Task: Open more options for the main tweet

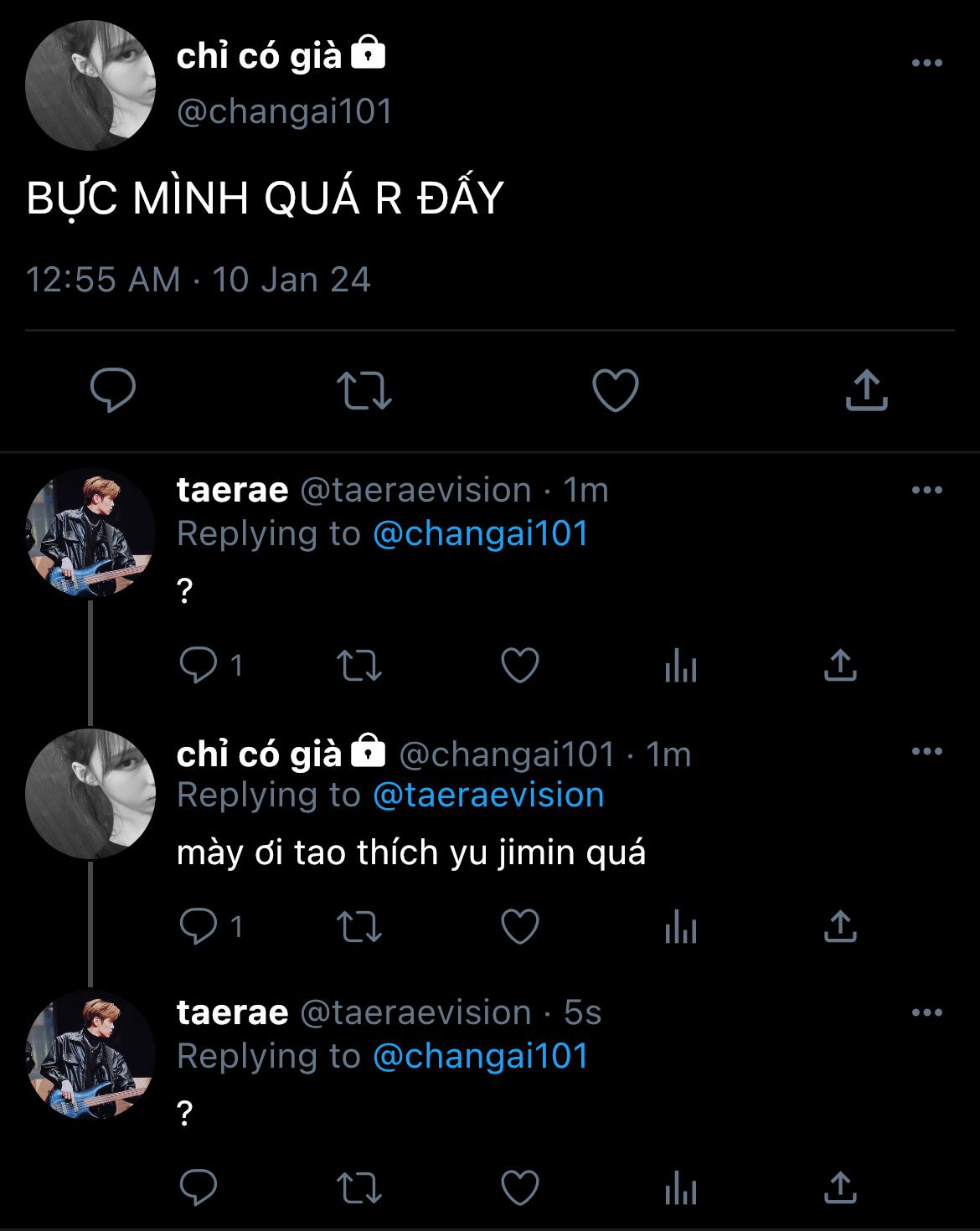Action: [926, 63]
